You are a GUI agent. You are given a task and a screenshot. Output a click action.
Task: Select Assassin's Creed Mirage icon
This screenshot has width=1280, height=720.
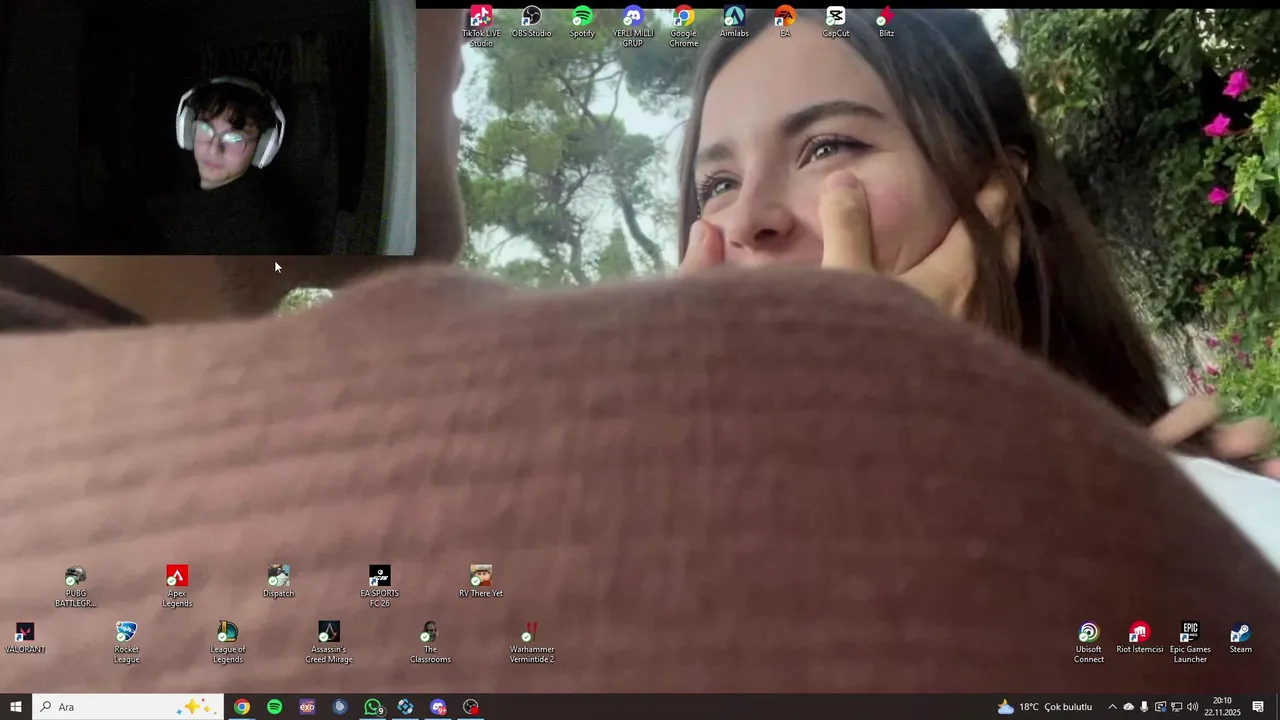tap(329, 643)
